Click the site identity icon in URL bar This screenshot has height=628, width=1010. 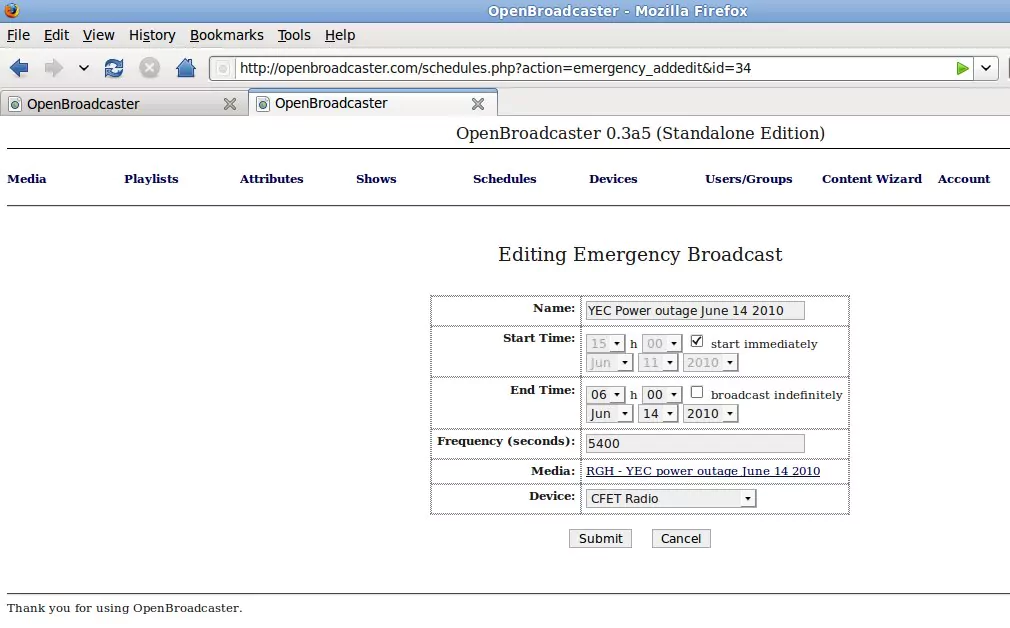coord(222,68)
